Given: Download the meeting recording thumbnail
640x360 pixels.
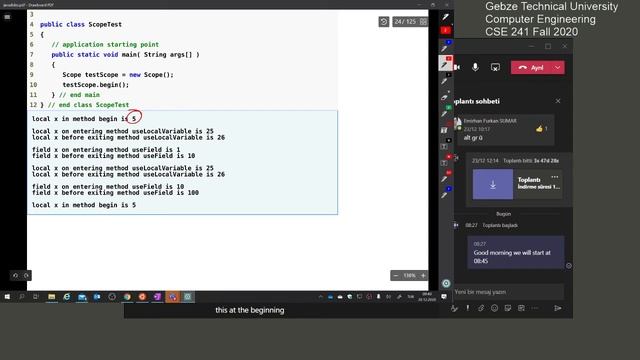Looking at the screenshot, I should point(493,184).
